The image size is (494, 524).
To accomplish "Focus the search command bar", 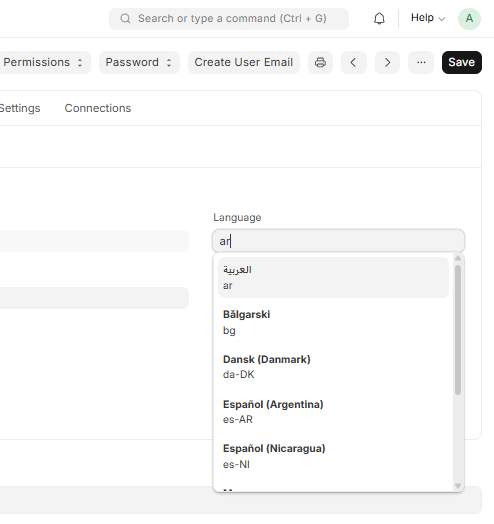I will pyautogui.click(x=229, y=19).
